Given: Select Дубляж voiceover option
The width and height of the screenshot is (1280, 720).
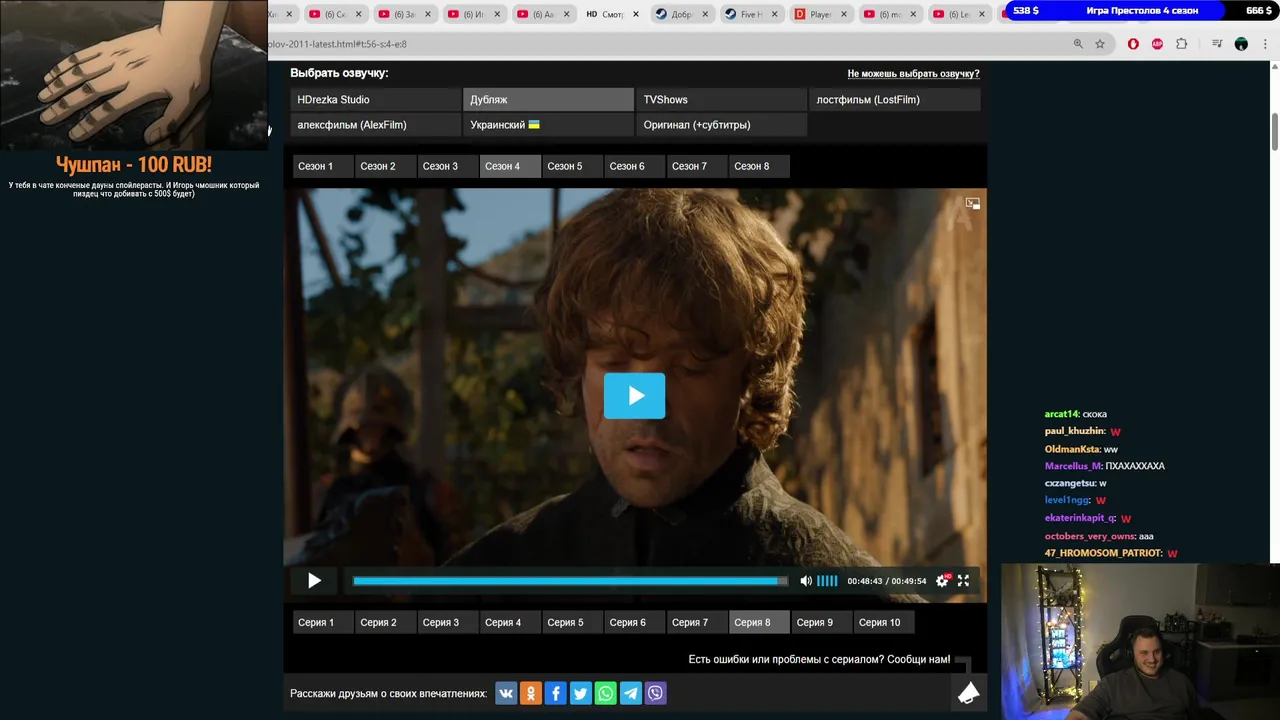Looking at the screenshot, I should pyautogui.click(x=548, y=99).
